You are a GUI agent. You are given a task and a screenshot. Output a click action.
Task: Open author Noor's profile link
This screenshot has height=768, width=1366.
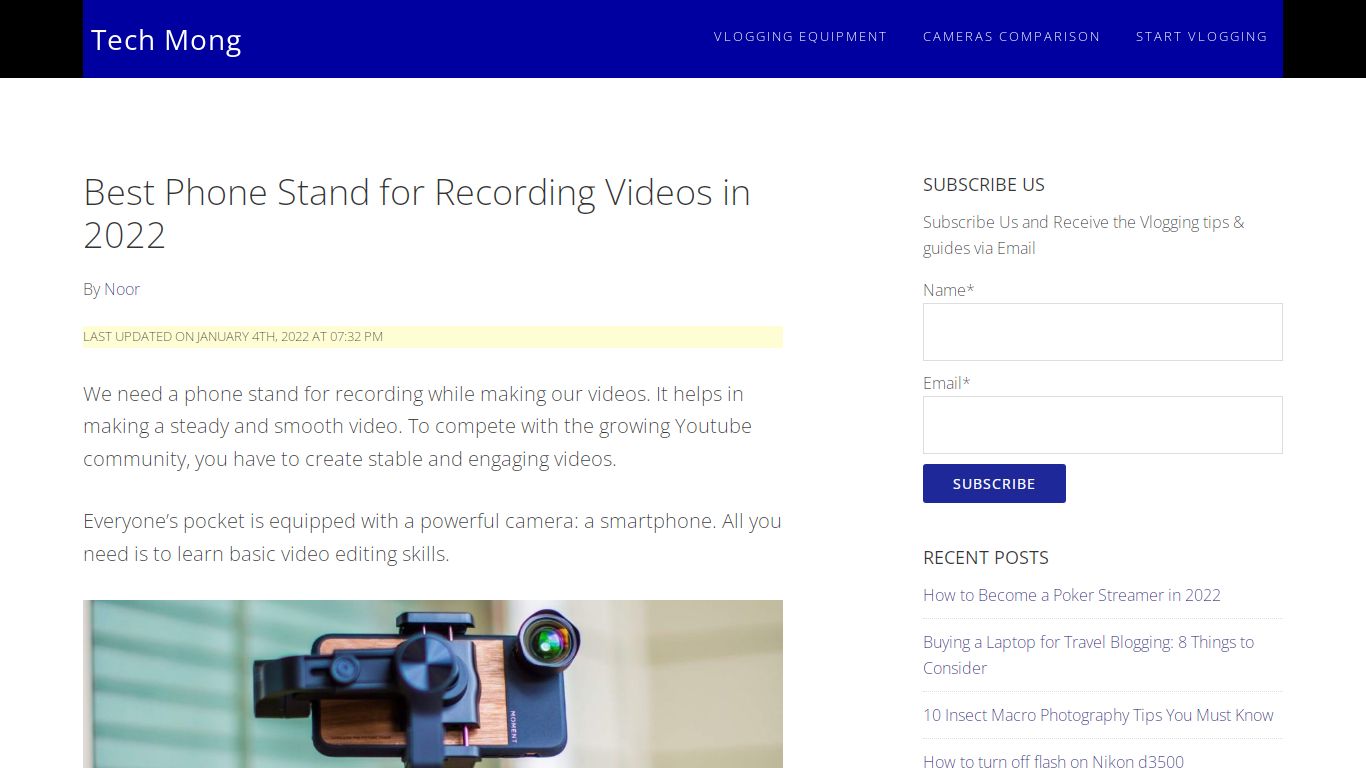[122, 289]
